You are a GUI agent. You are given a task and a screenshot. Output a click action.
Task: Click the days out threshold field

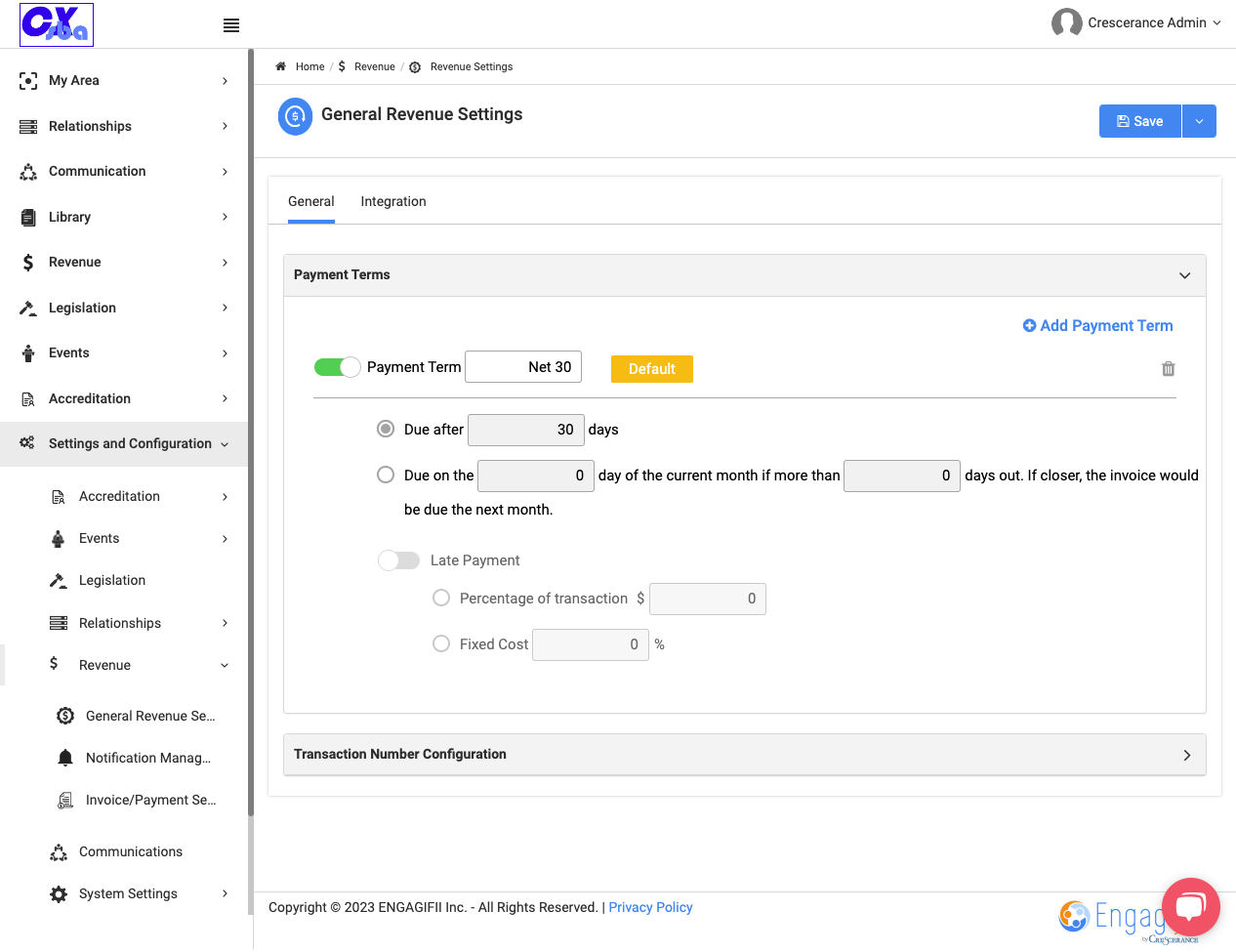click(902, 476)
